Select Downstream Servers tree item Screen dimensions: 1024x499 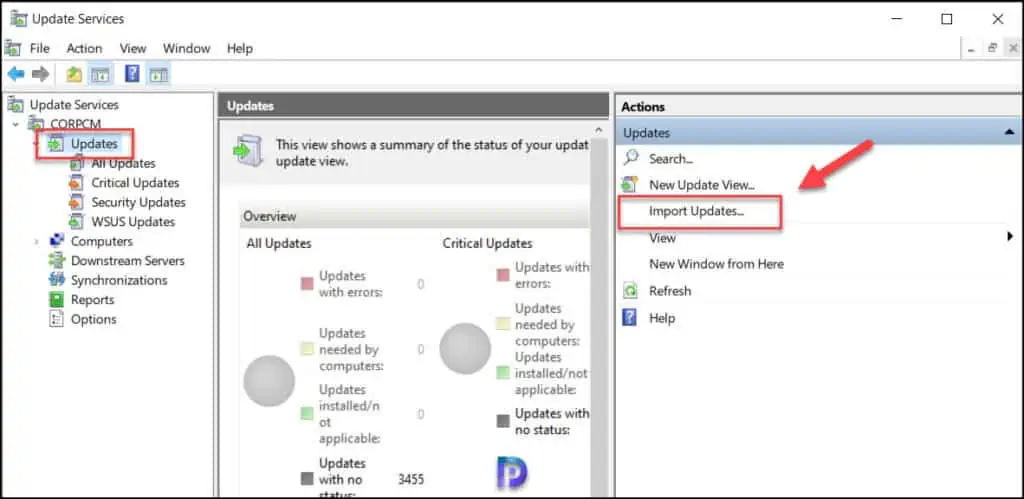128,261
